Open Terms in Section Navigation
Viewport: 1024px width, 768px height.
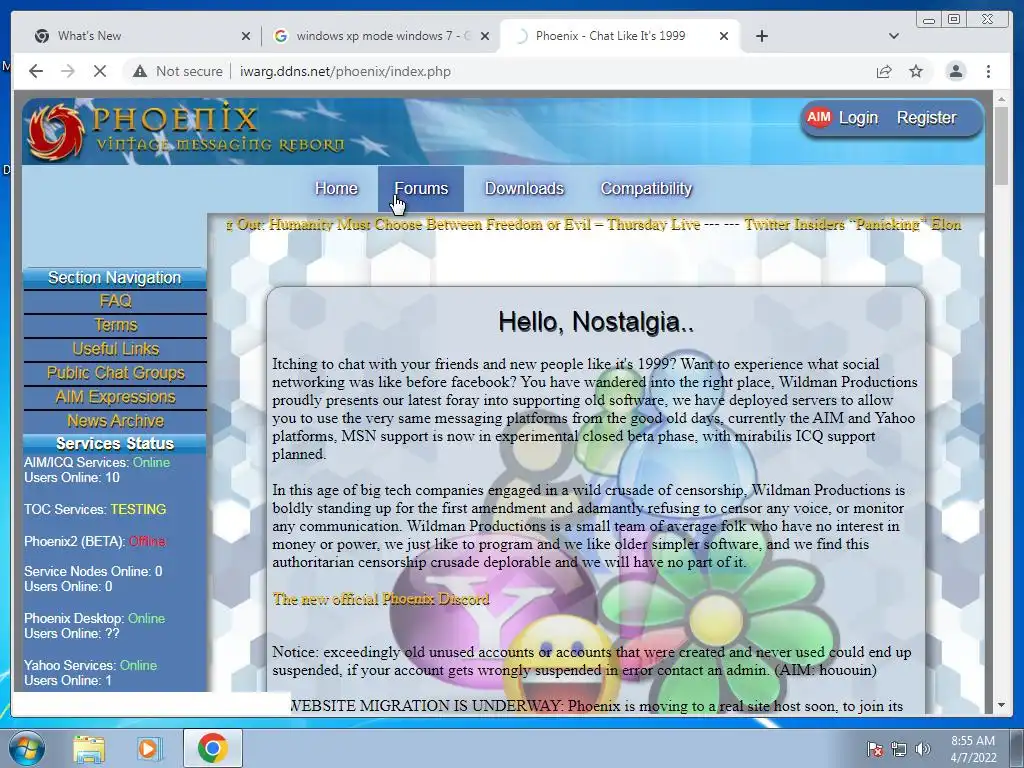[x=115, y=325]
